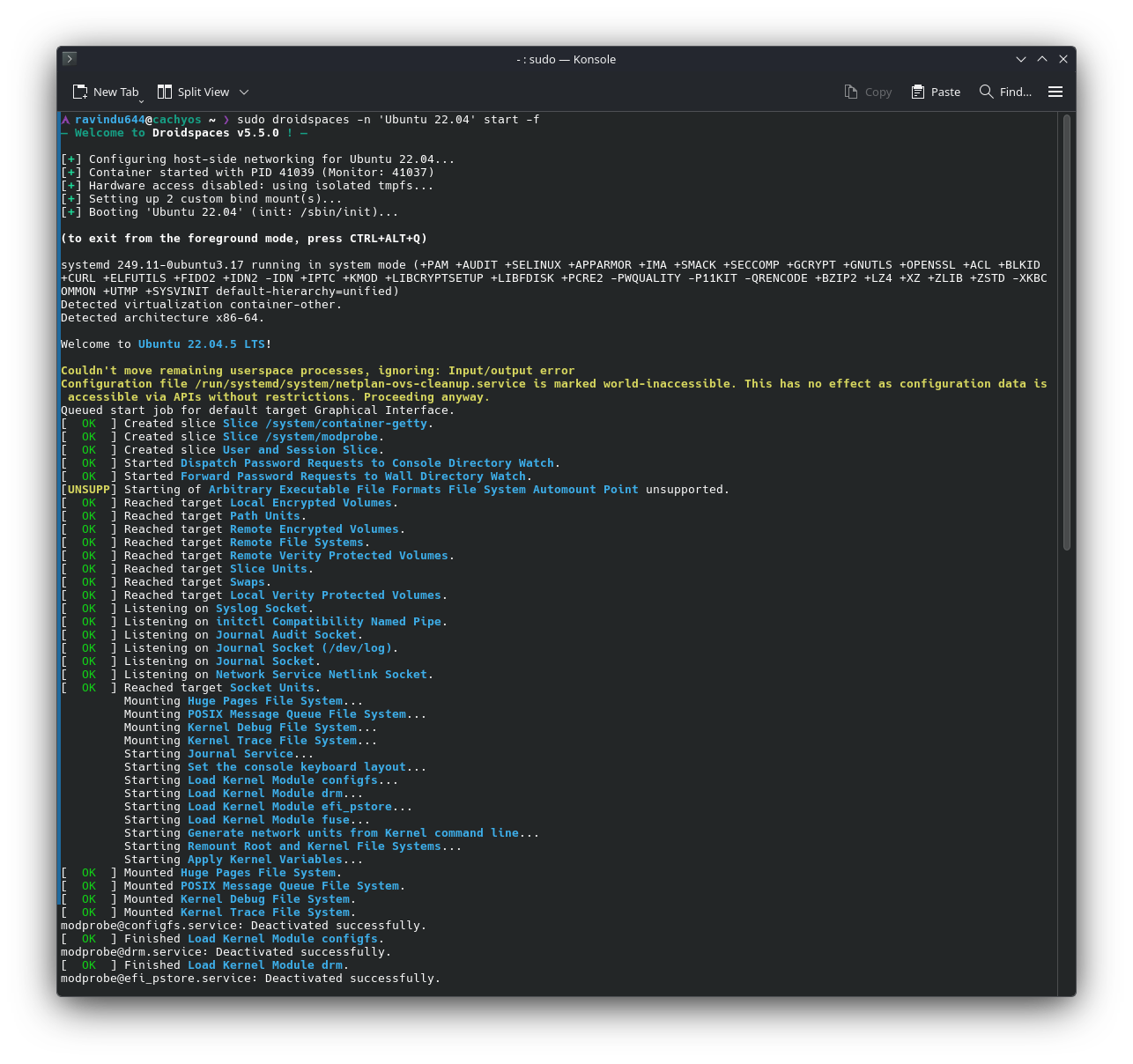Screen dimensions: 1133x1064
Task: Click 'Journal Socket (/dev/log)' text
Action: [304, 648]
